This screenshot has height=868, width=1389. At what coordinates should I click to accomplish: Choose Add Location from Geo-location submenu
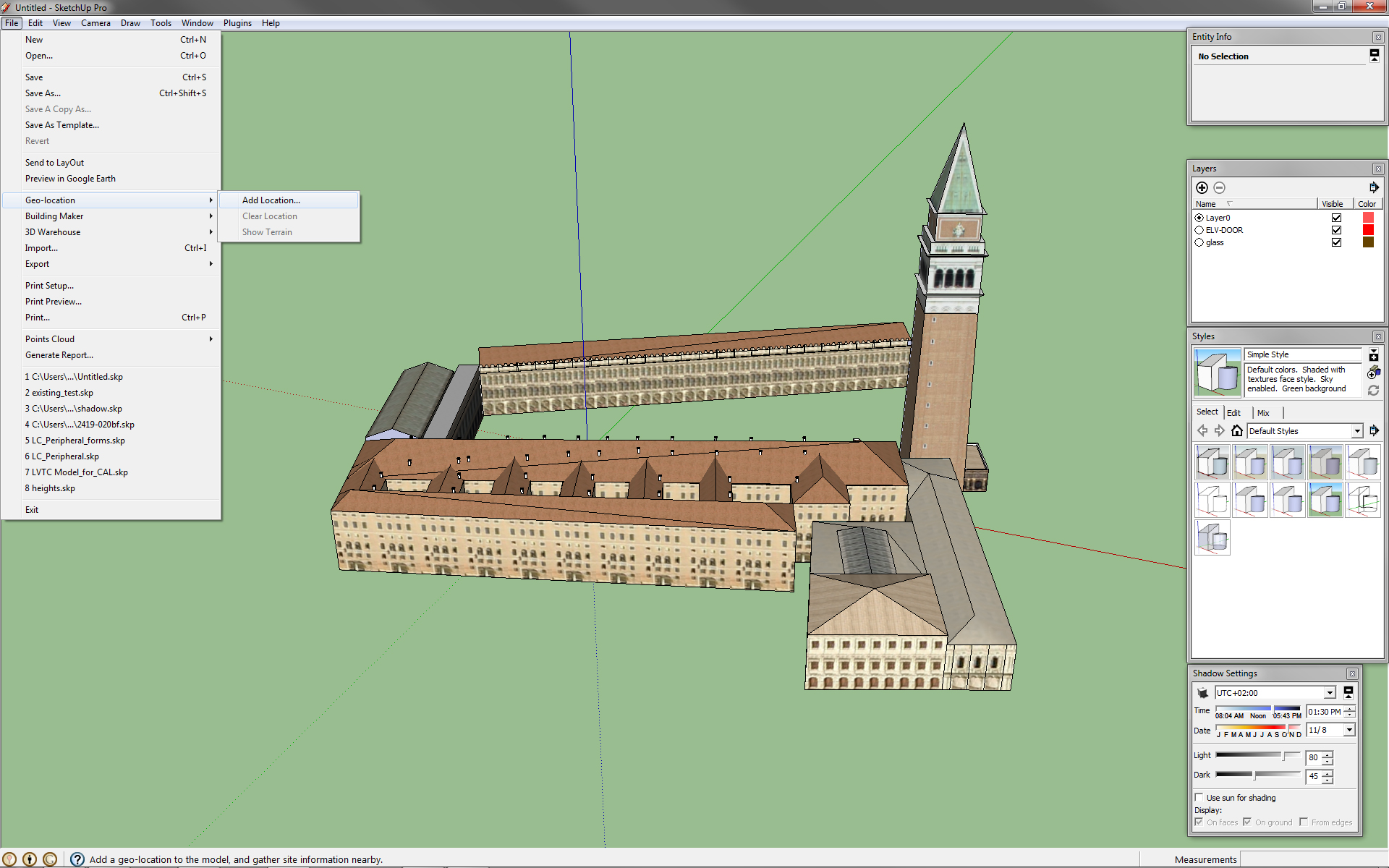pos(271,200)
